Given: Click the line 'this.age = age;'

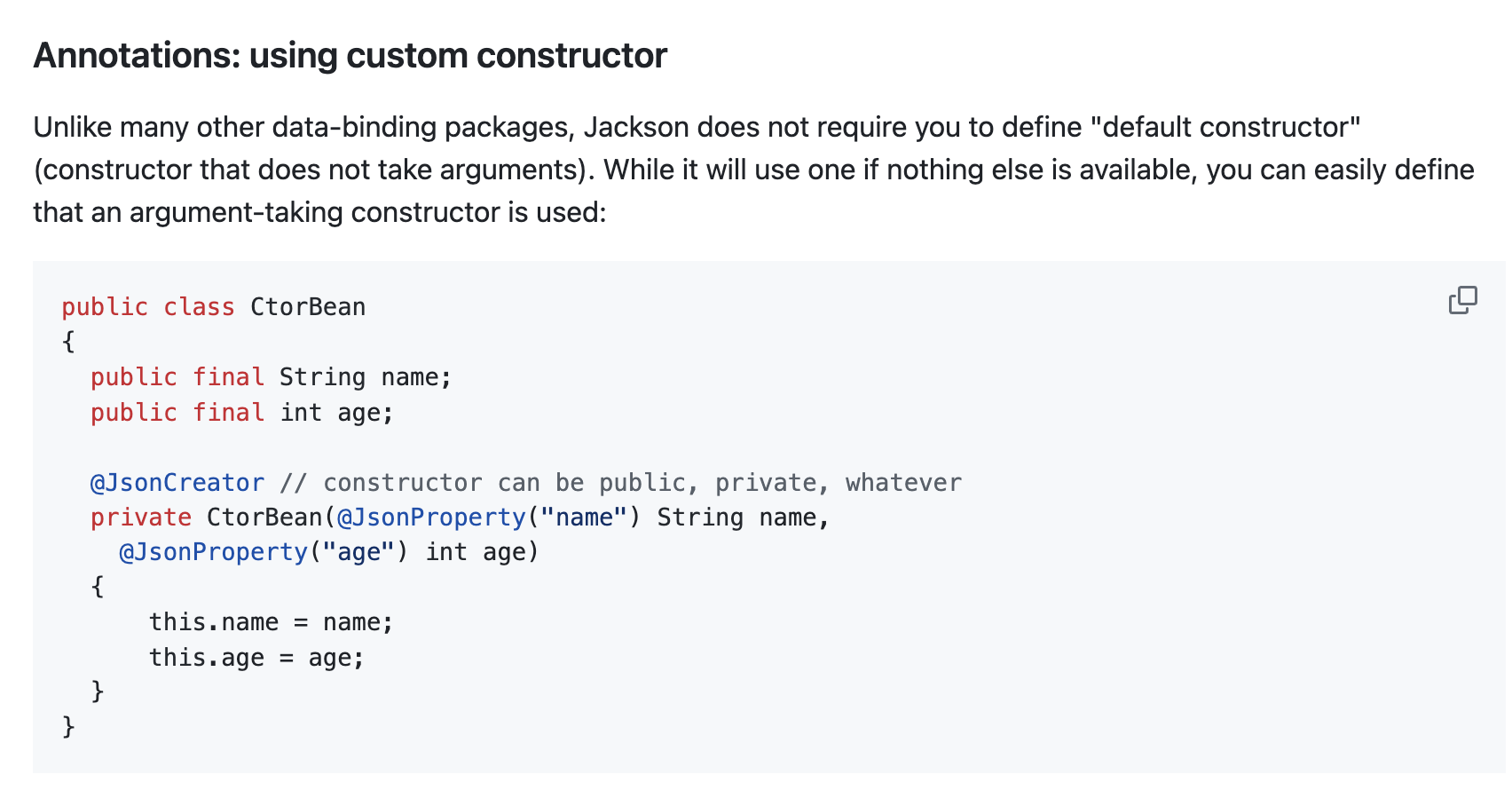Looking at the screenshot, I should [256, 657].
